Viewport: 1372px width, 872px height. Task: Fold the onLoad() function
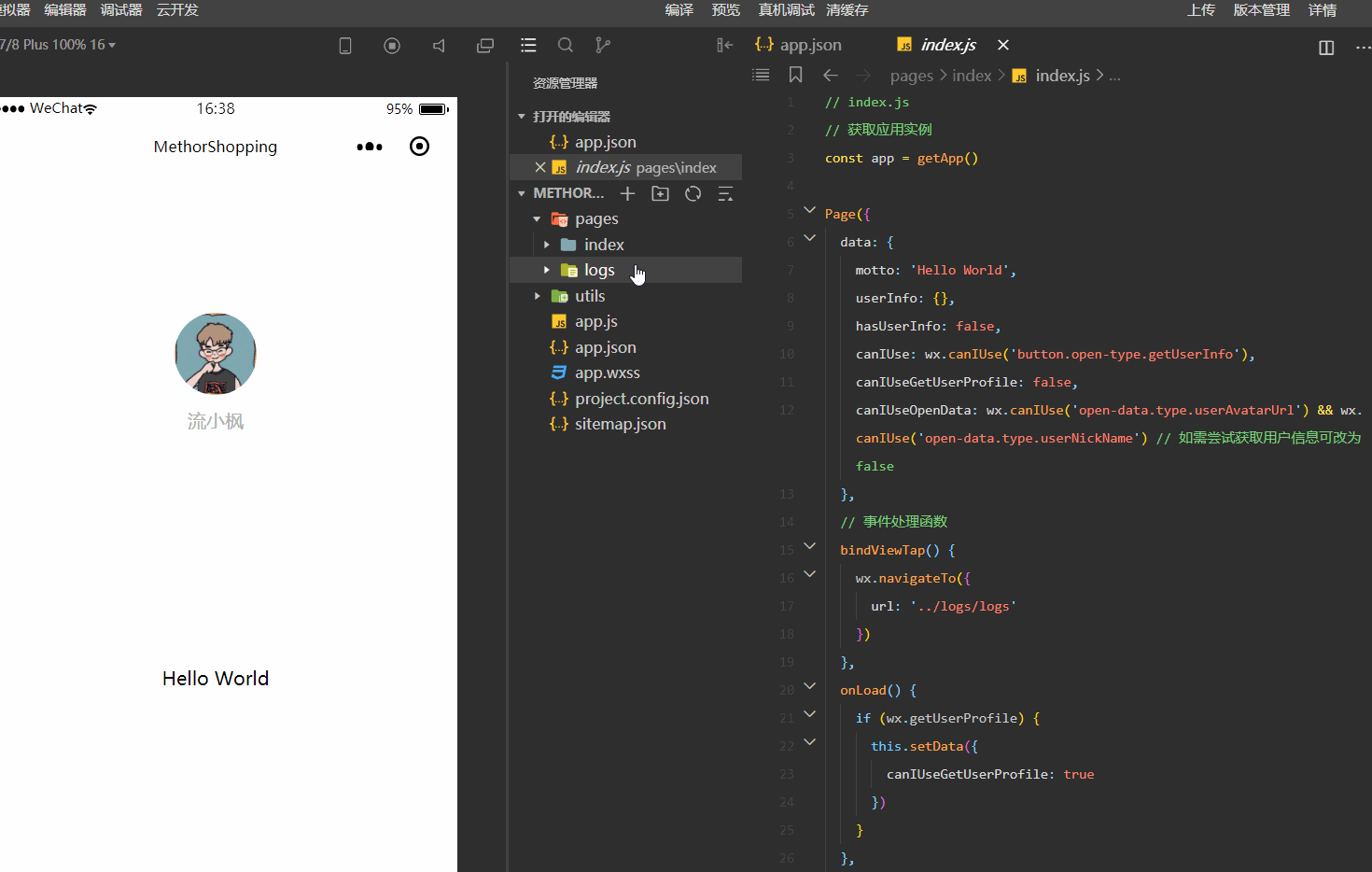point(809,687)
